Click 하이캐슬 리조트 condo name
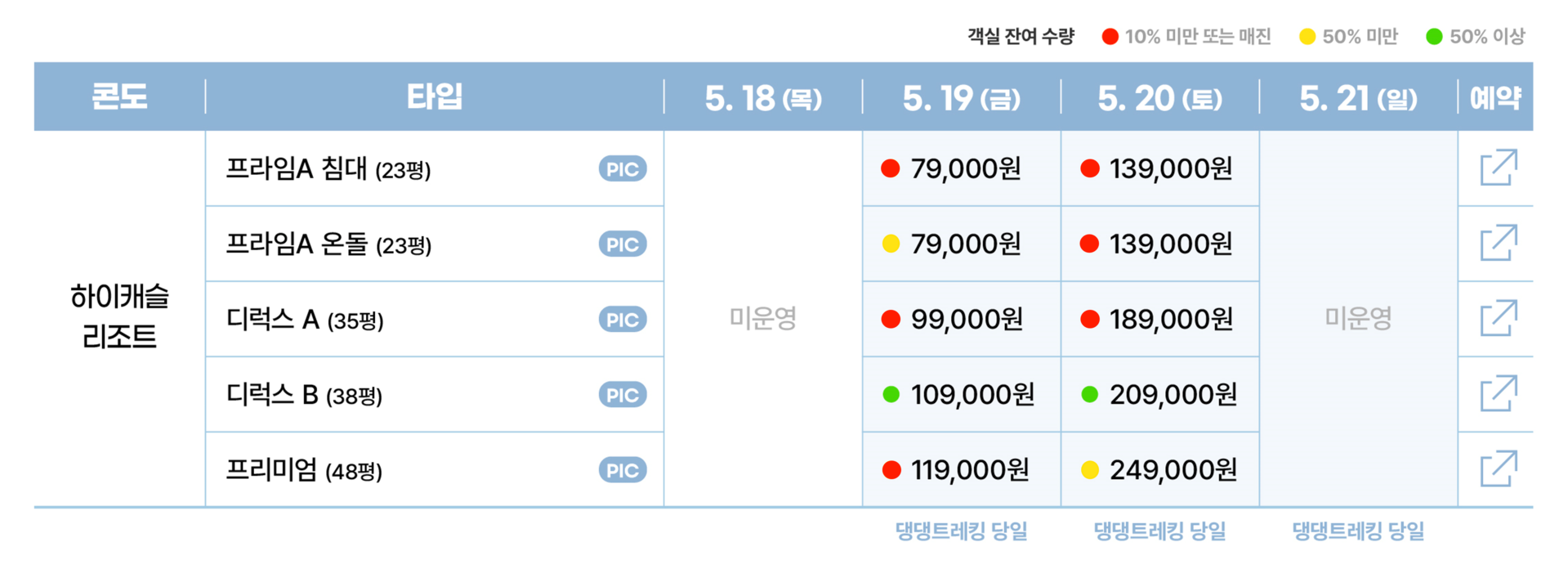 pos(119,316)
